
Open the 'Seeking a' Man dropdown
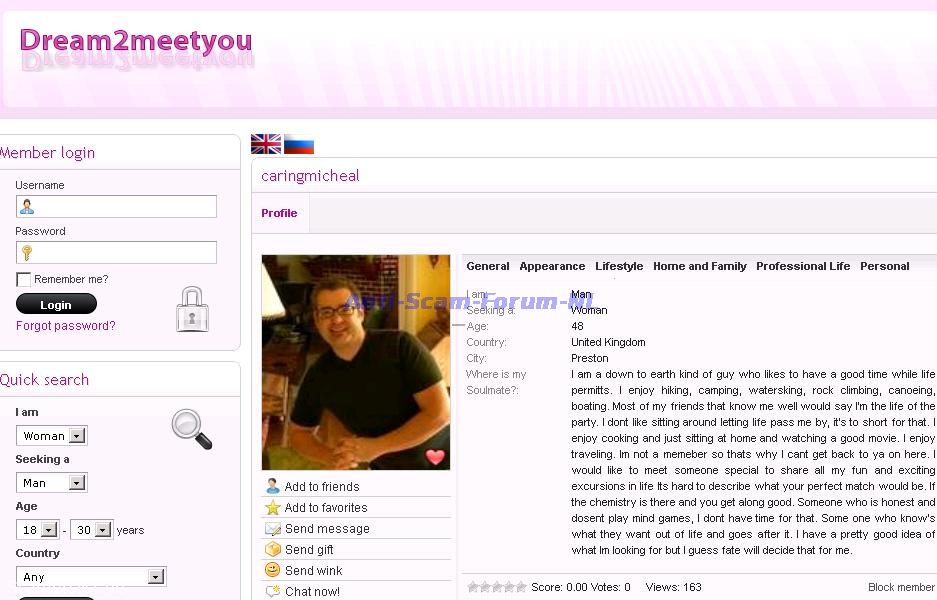click(x=52, y=483)
